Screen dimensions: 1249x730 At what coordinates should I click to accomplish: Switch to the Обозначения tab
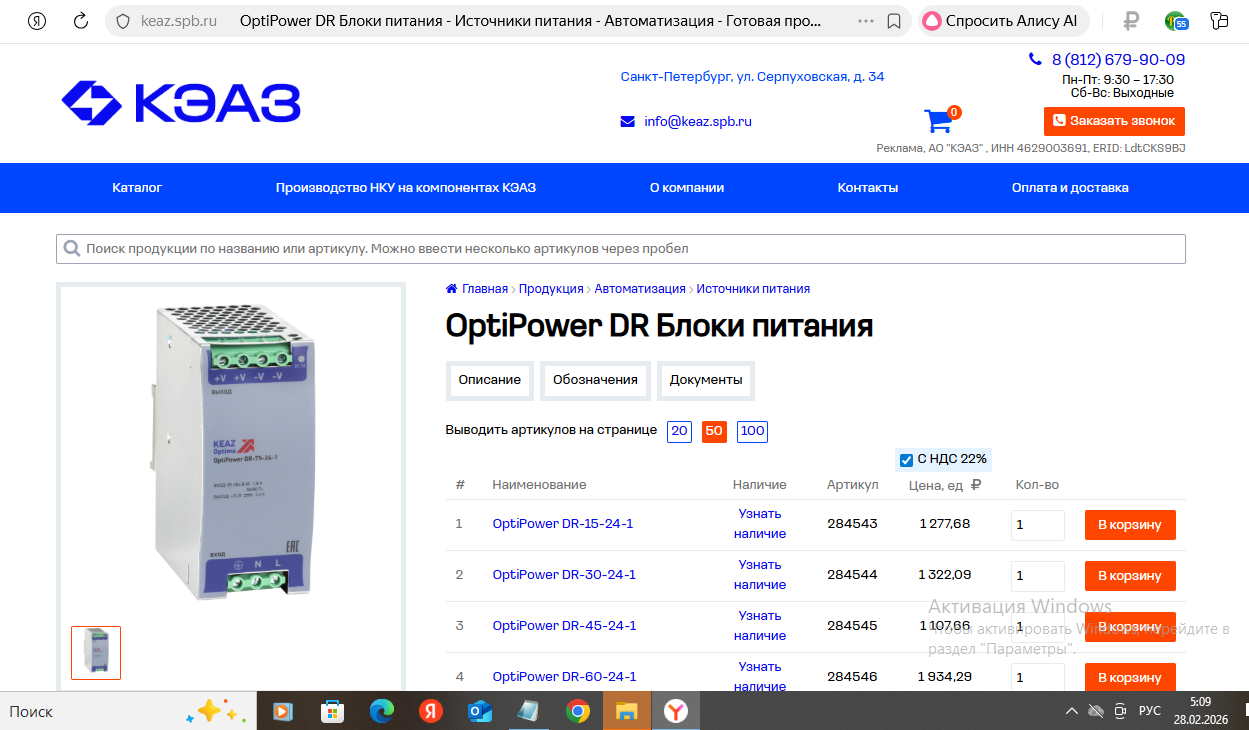(x=595, y=380)
